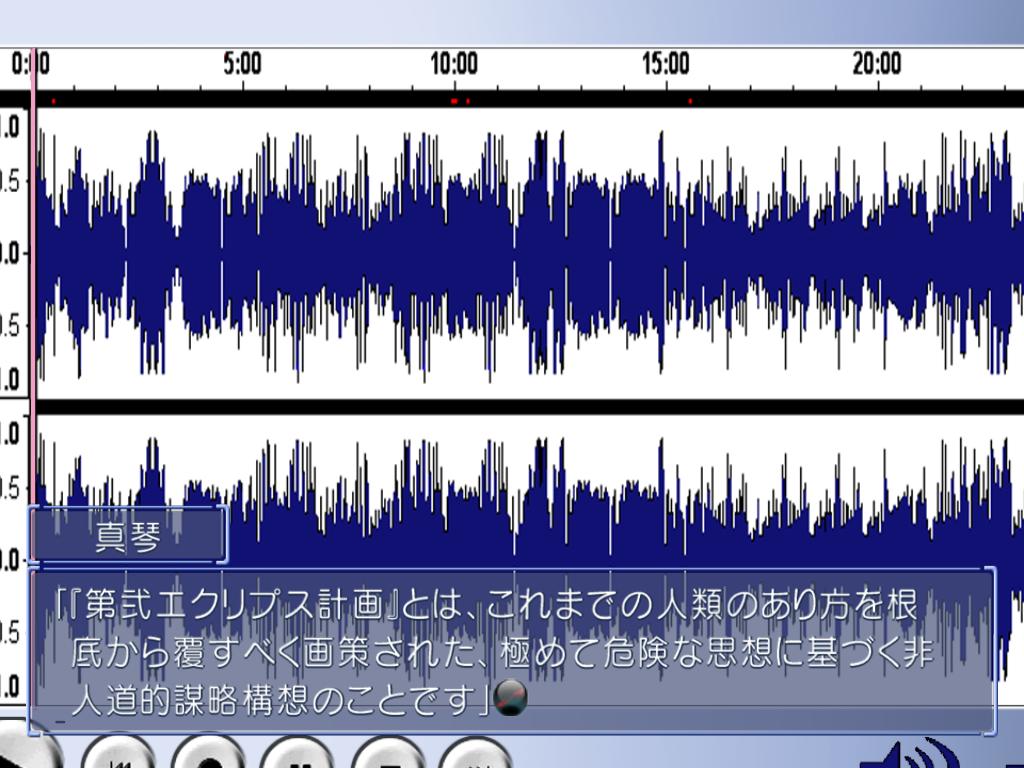This screenshot has width=1024, height=768.
Task: Click the red marker just past 10:00
Action: [468, 101]
